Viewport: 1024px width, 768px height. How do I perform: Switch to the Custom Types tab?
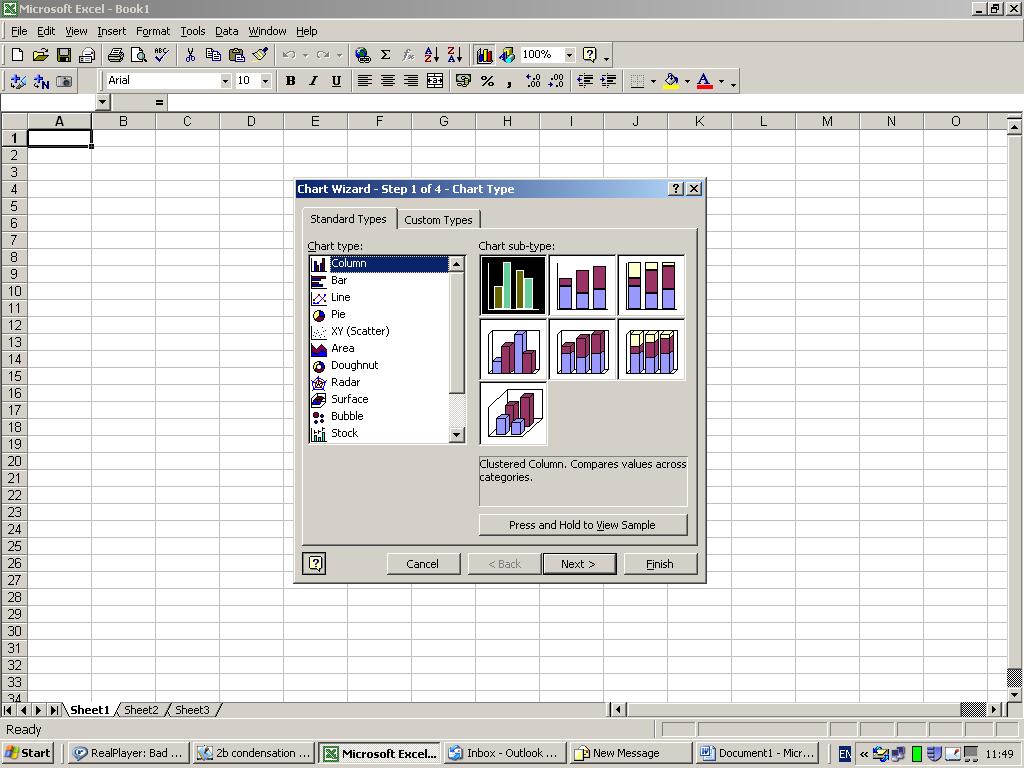tap(439, 219)
